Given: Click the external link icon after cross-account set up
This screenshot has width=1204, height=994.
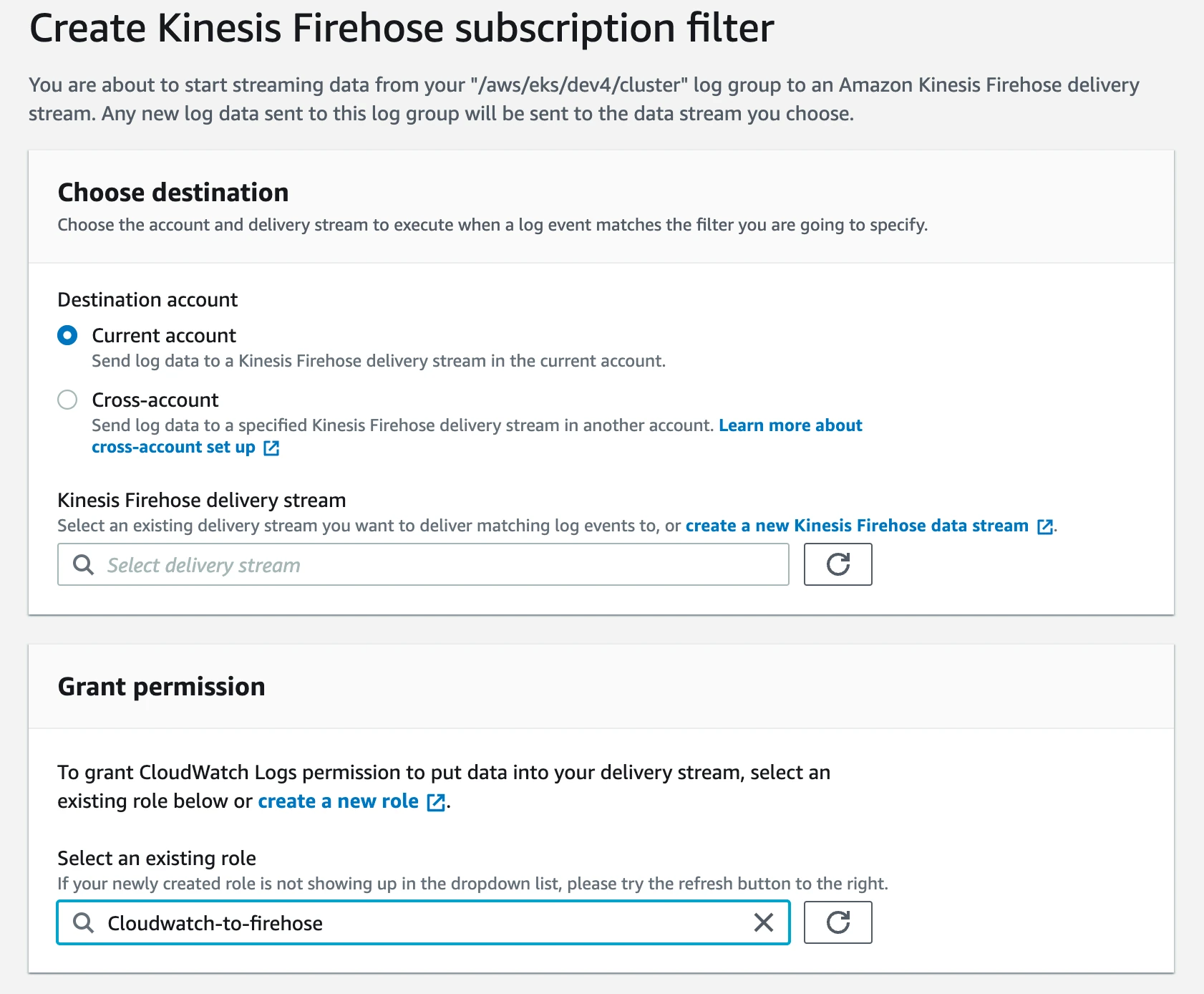Looking at the screenshot, I should (x=271, y=447).
